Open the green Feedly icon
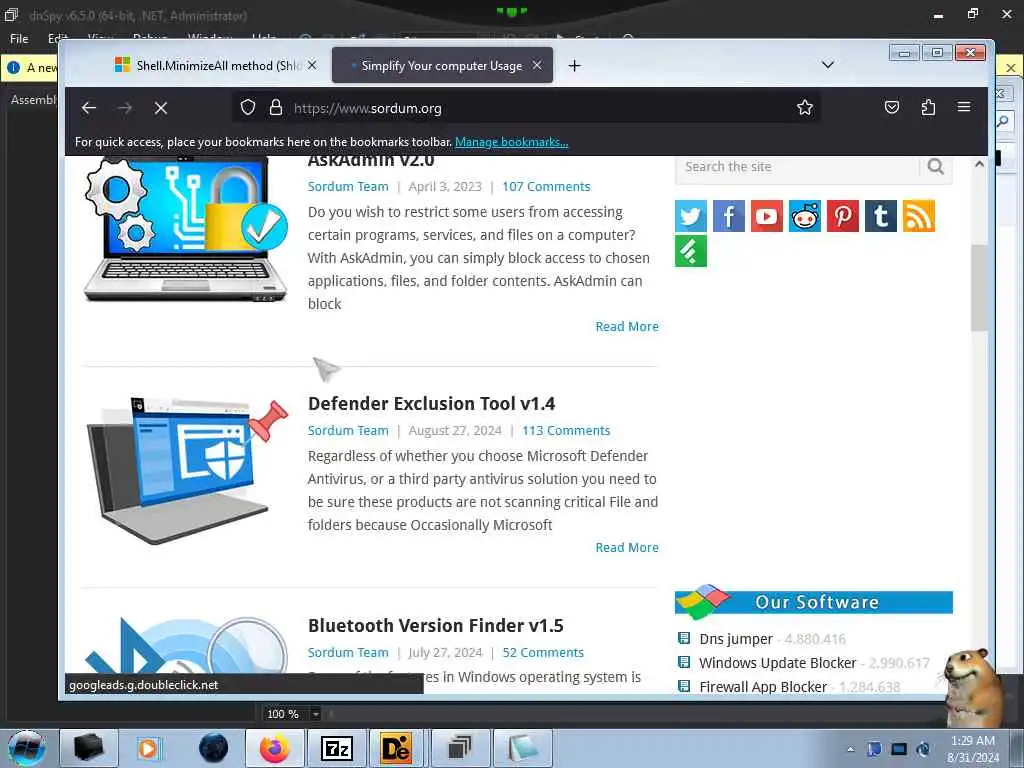Image resolution: width=1024 pixels, height=768 pixels. (691, 251)
